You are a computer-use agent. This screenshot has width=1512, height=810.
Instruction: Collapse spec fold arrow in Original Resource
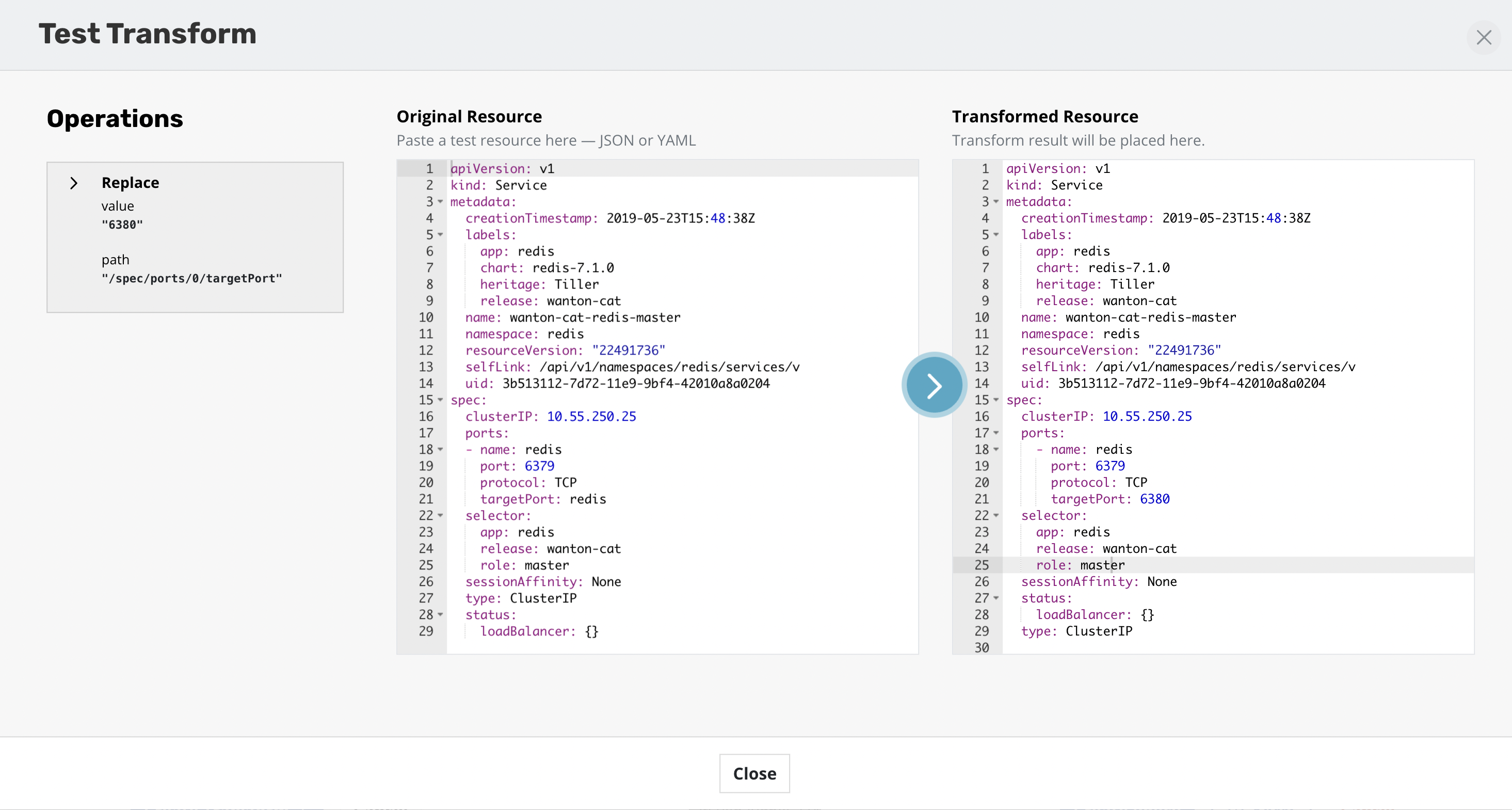(440, 400)
